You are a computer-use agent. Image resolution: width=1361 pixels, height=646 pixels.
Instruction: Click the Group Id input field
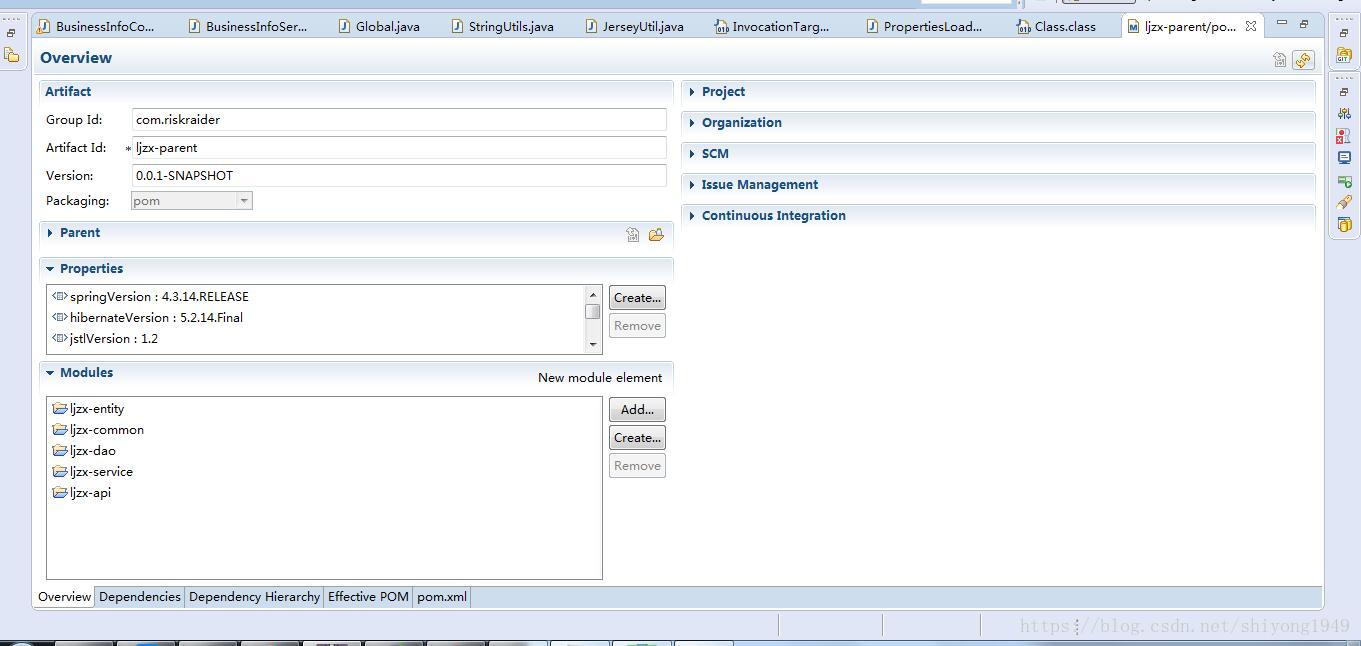point(399,120)
